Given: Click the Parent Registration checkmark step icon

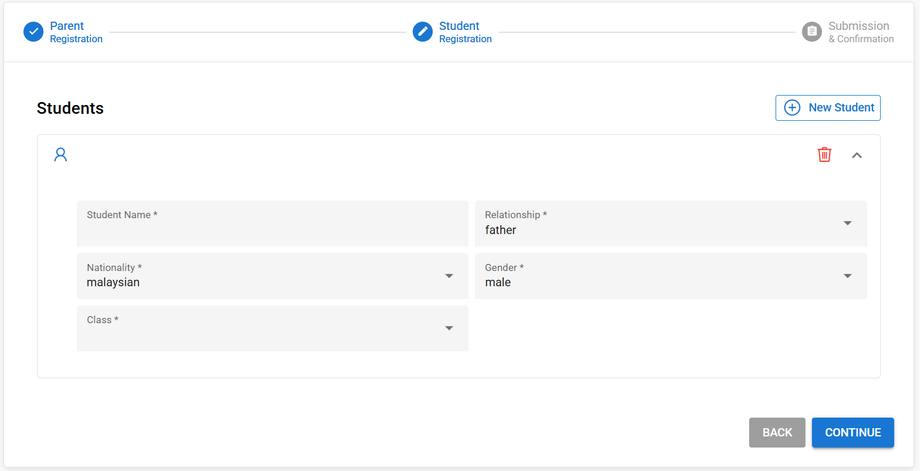Looking at the screenshot, I should tap(34, 32).
